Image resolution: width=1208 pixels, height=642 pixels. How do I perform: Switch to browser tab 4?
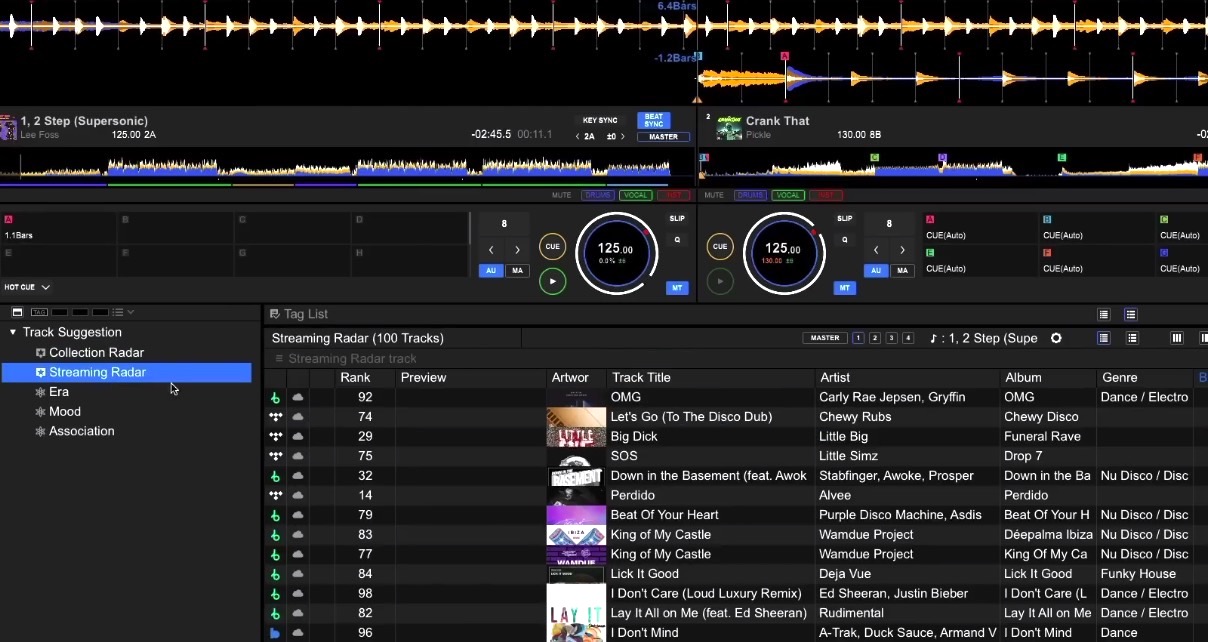[x=906, y=338]
